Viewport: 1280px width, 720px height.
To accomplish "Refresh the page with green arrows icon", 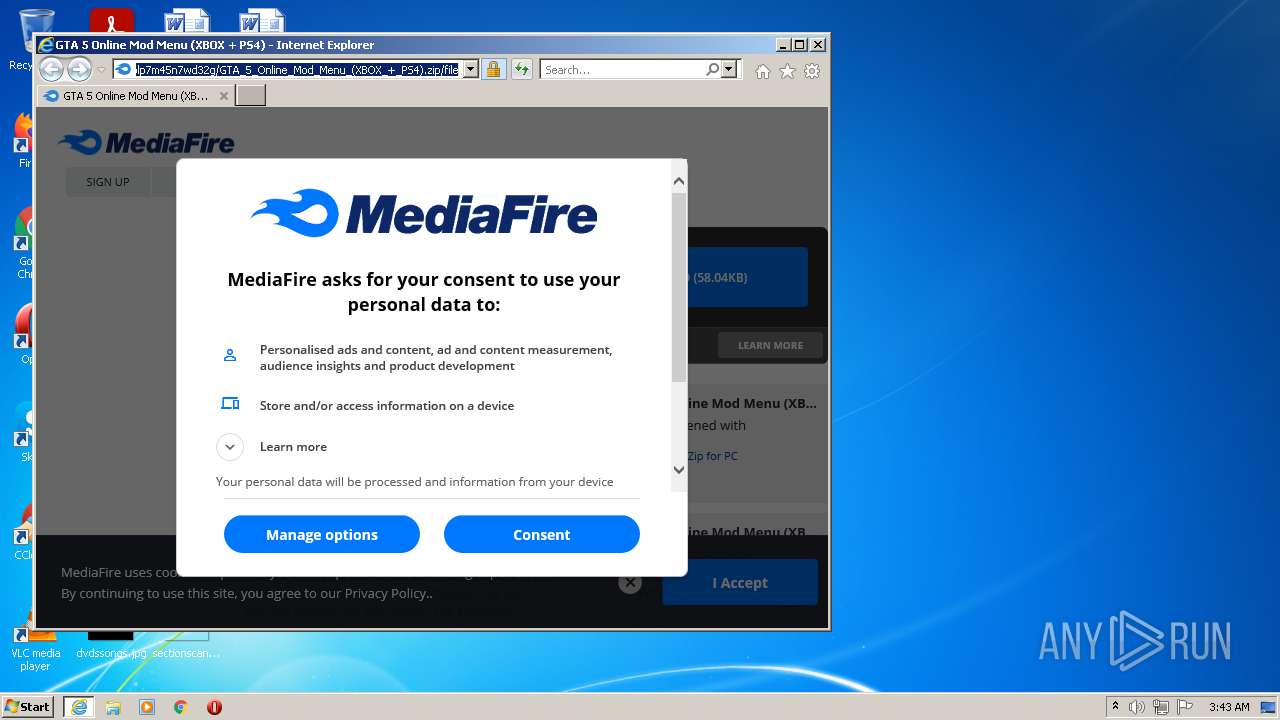I will pos(522,70).
